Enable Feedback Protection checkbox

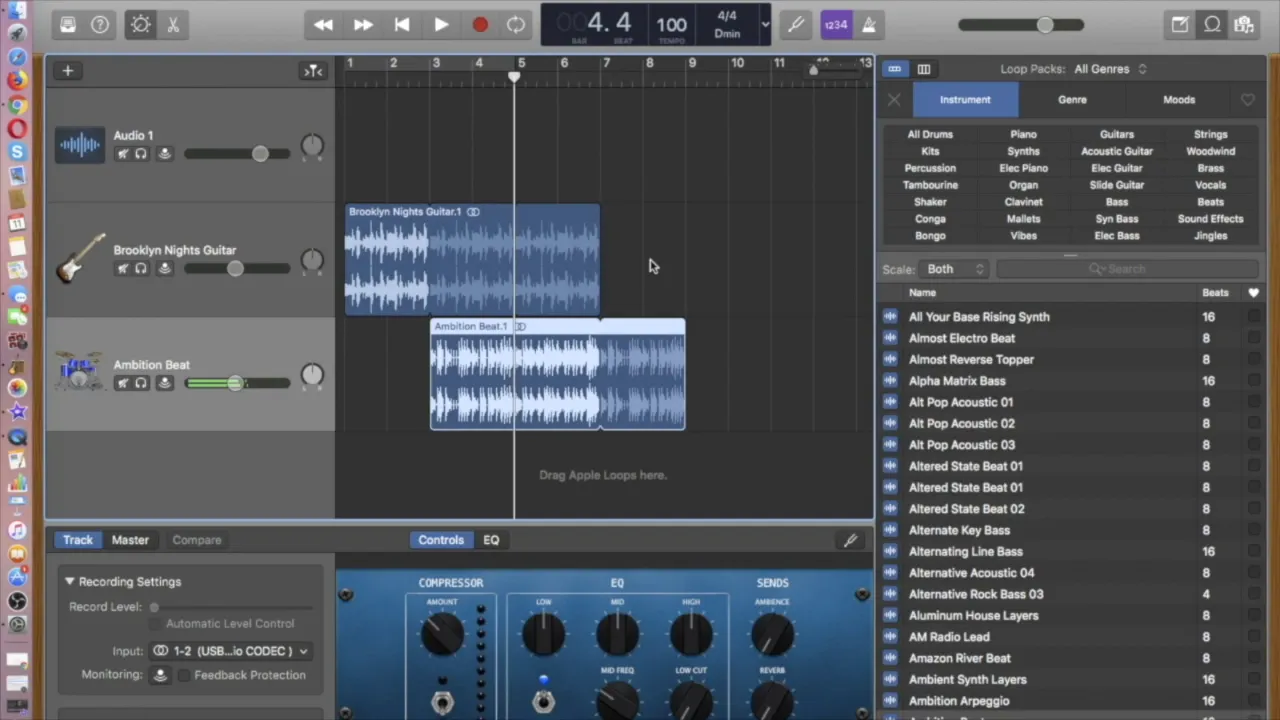184,675
